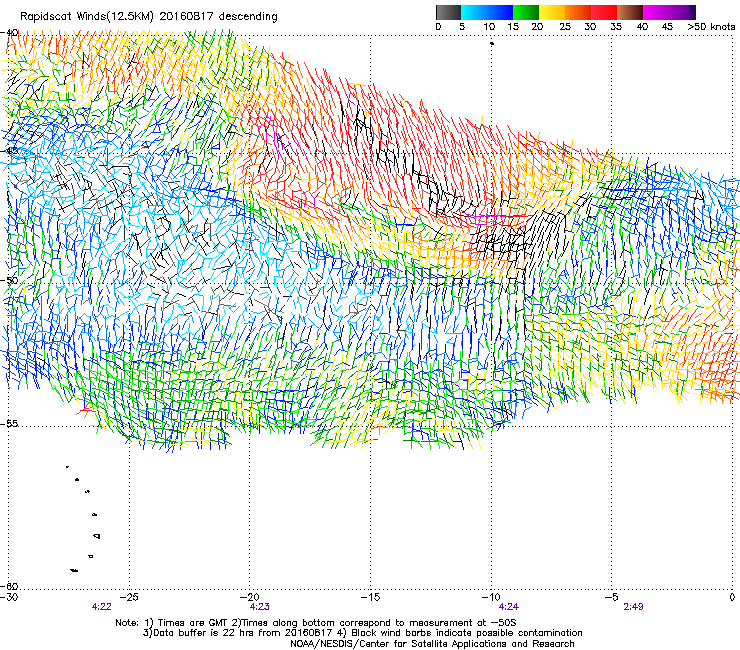The width and height of the screenshot is (740, 650).
Task: Click the longitude axis label '-10'
Action: pyautogui.click(x=491, y=597)
